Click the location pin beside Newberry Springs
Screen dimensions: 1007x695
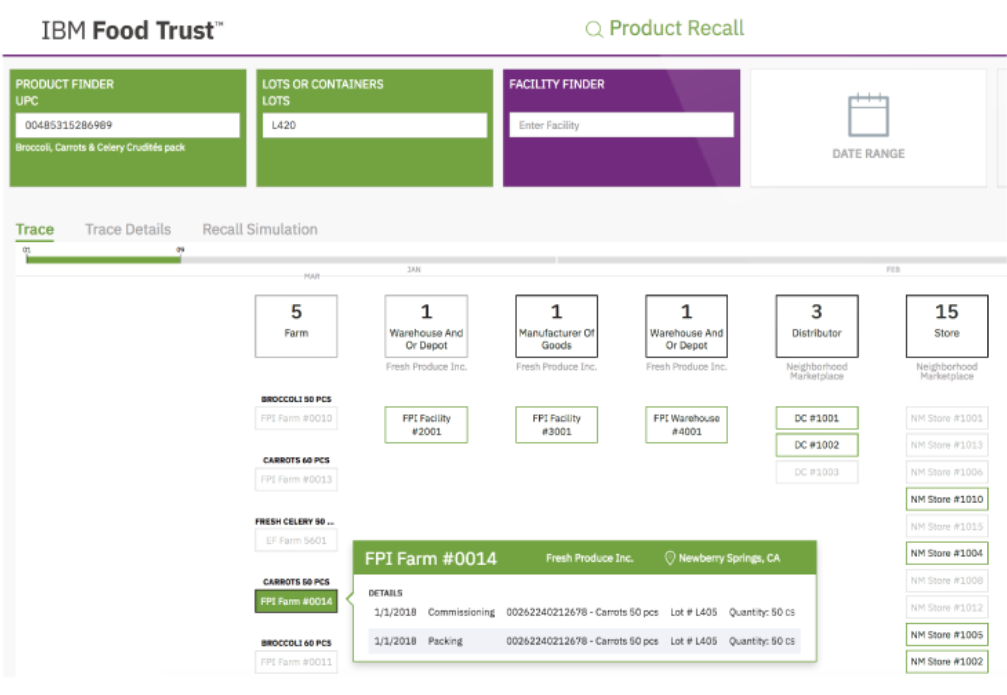670,558
